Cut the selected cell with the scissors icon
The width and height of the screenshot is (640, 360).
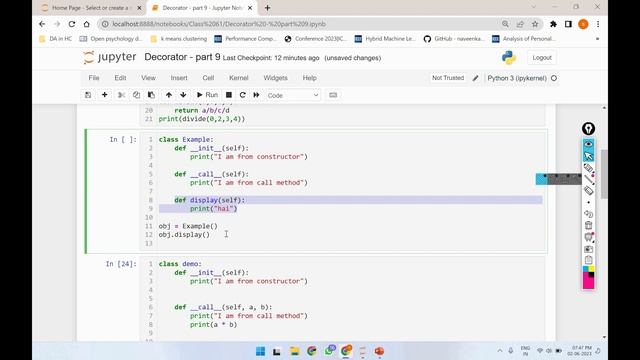121,95
